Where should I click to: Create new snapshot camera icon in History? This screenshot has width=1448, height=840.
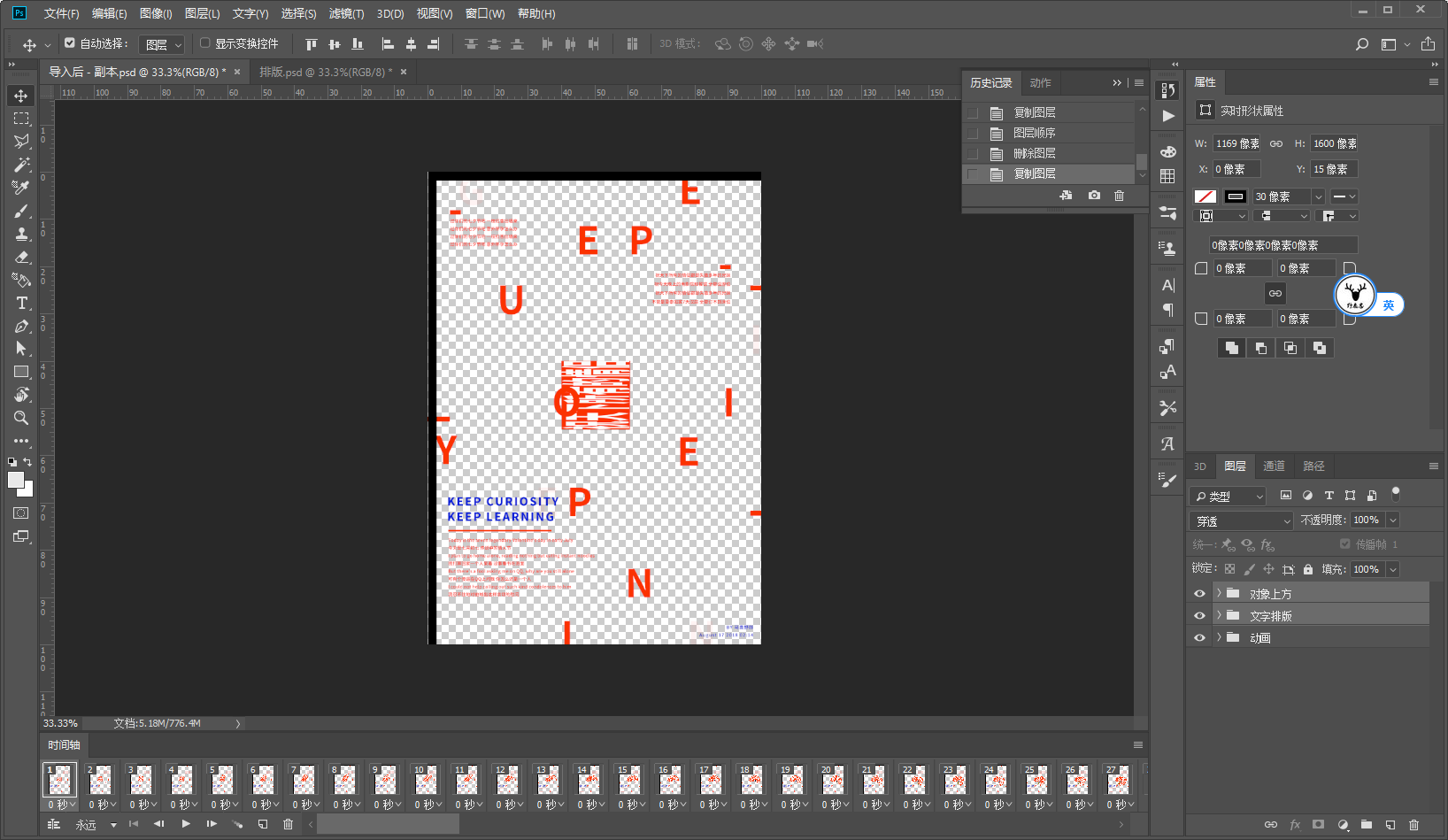click(x=1094, y=195)
